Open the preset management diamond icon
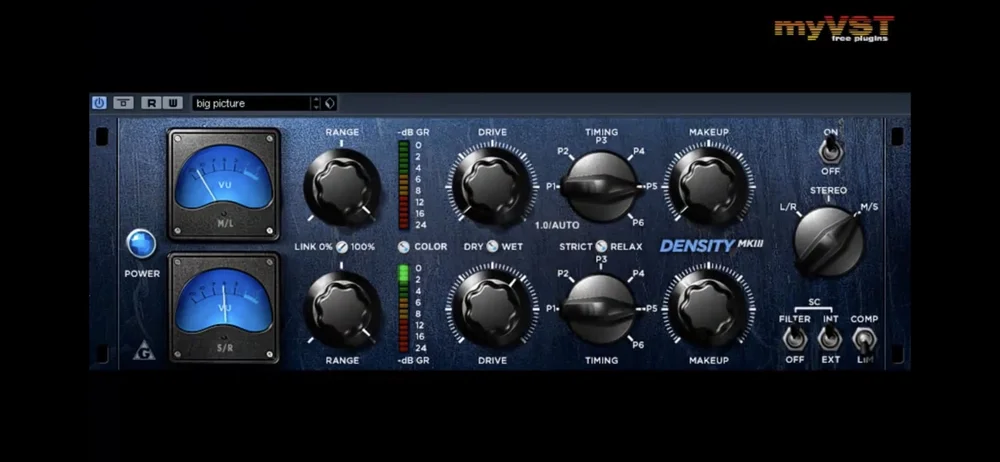Screen dimensions: 1000x462 [330, 103]
